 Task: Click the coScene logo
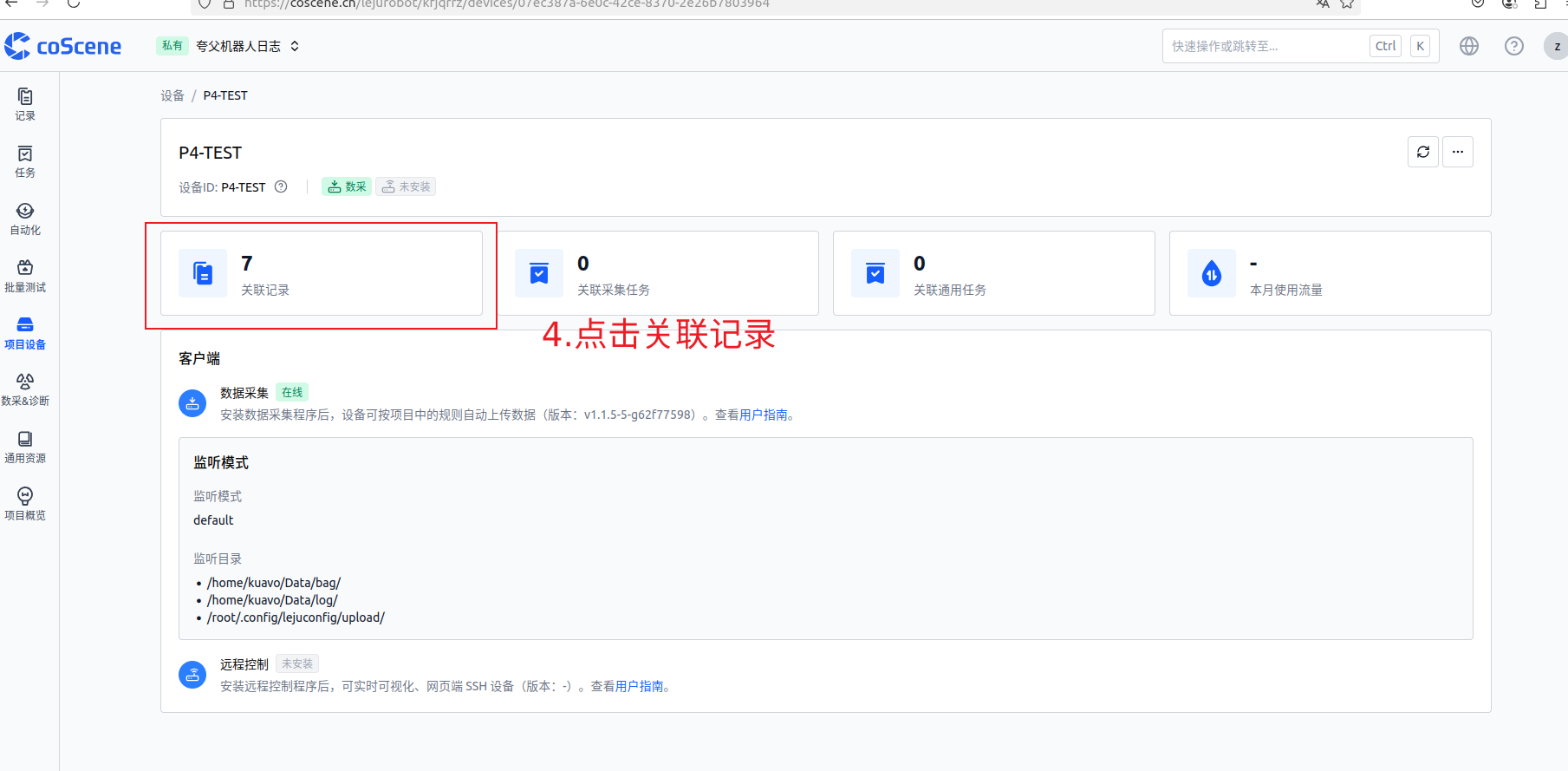pyautogui.click(x=62, y=46)
